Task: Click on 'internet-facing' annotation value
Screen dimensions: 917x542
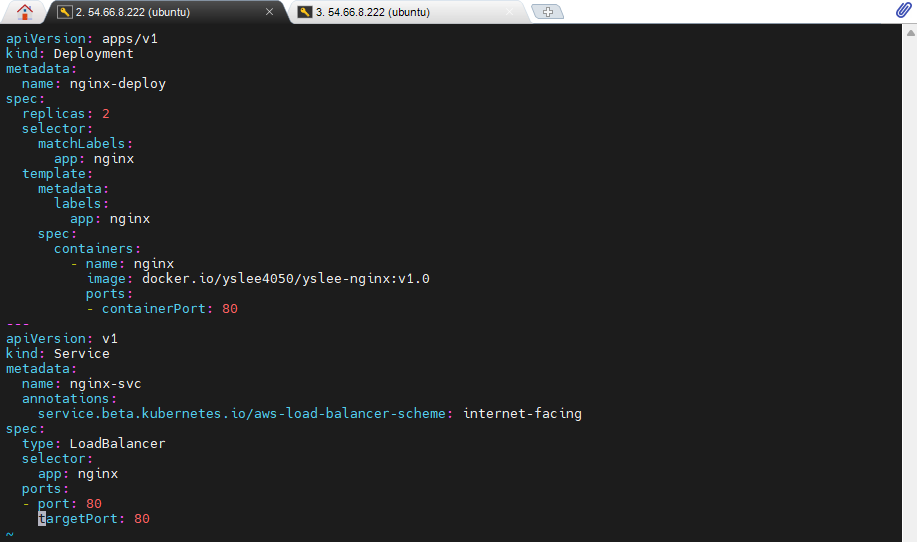Action: click(522, 413)
